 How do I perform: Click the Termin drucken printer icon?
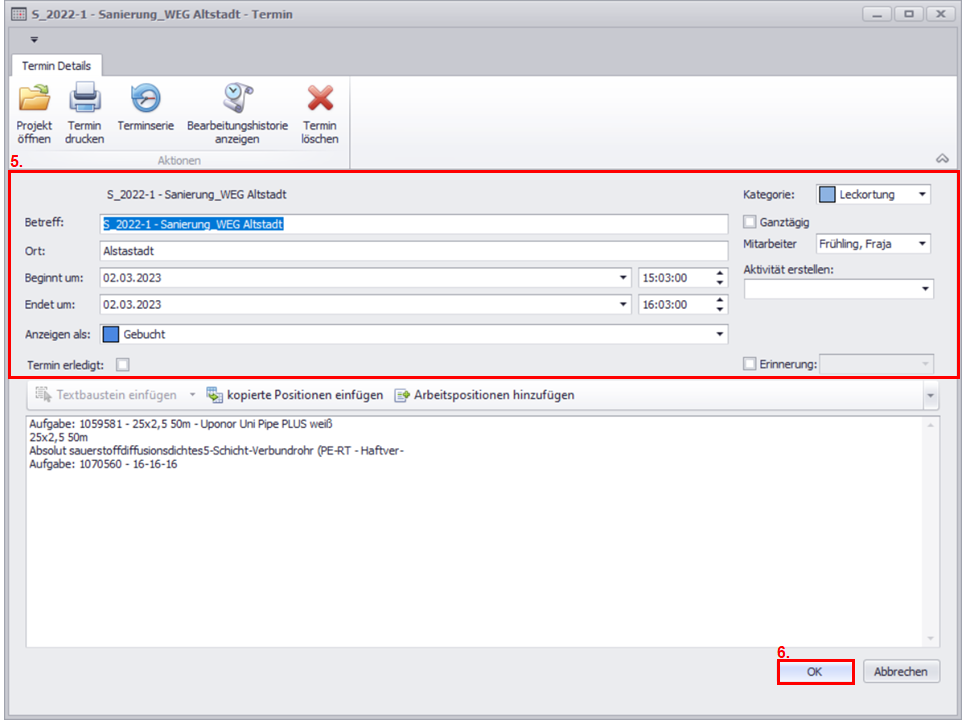pyautogui.click(x=84, y=99)
